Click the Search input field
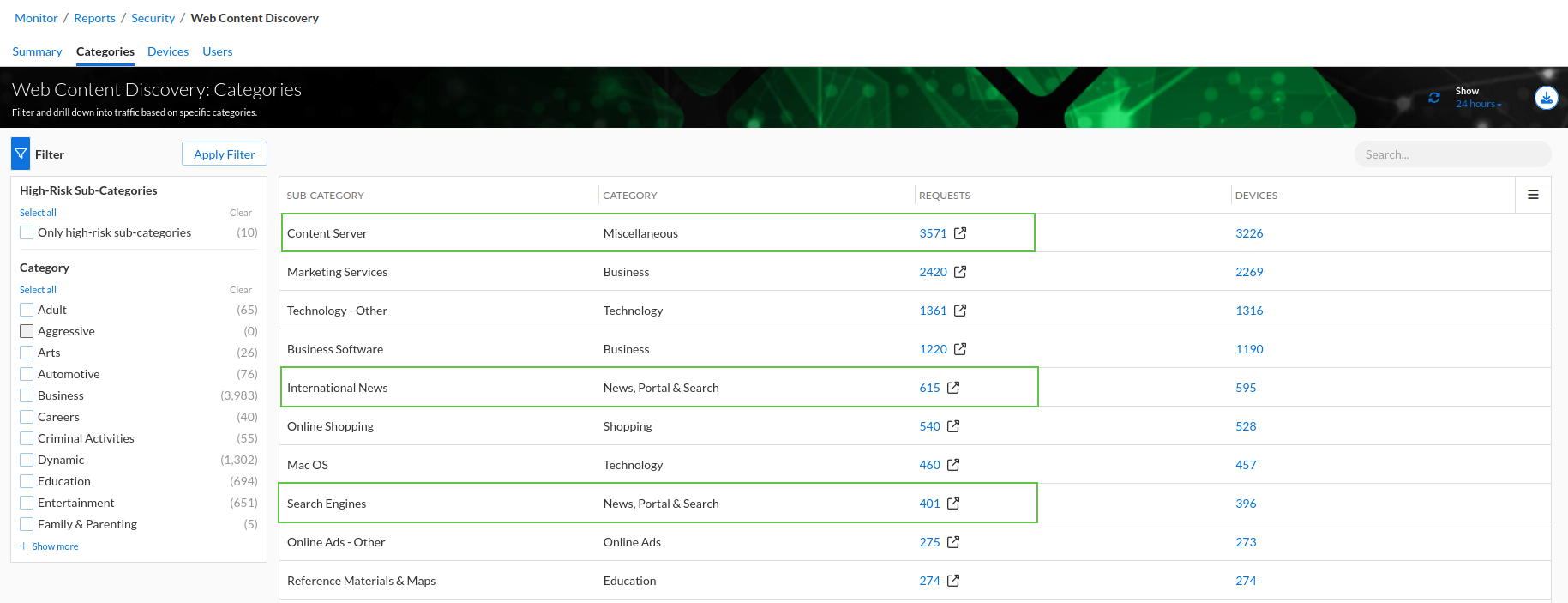The height and width of the screenshot is (603, 1568). point(1452,154)
